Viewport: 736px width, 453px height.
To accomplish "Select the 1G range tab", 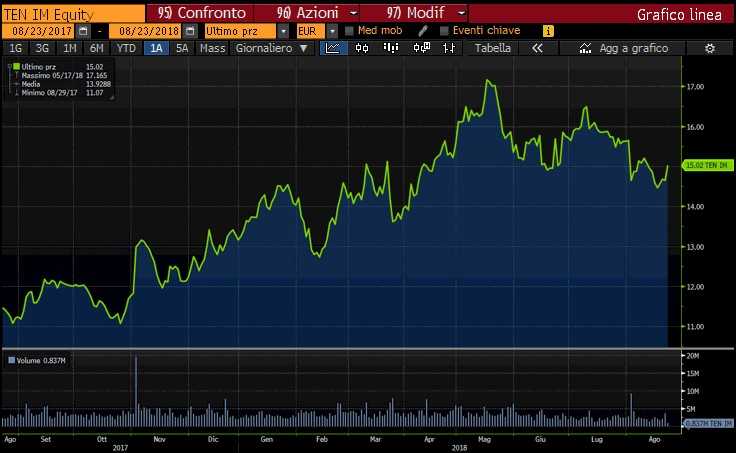I will pyautogui.click(x=15, y=48).
